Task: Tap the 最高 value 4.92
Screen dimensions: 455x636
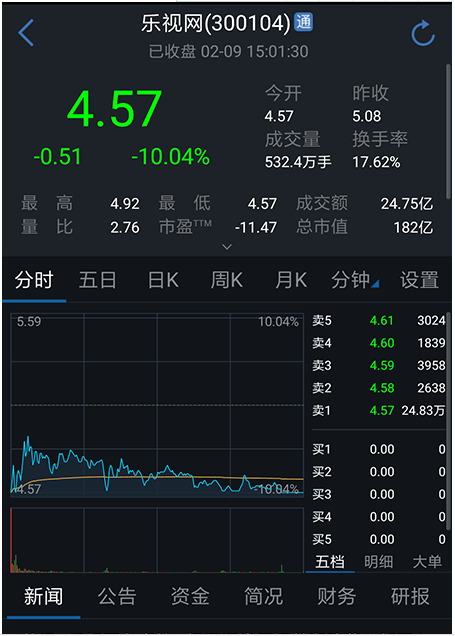Action: 125,204
